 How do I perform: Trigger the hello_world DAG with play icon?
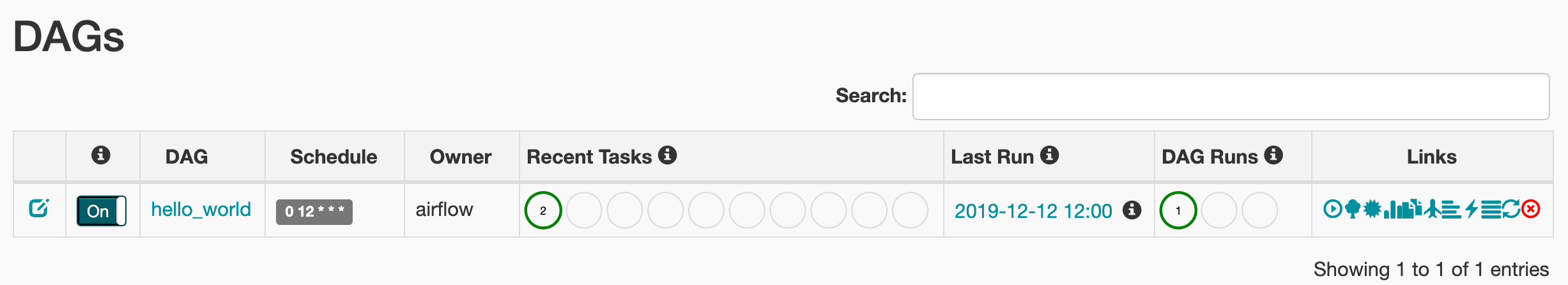point(1333,209)
